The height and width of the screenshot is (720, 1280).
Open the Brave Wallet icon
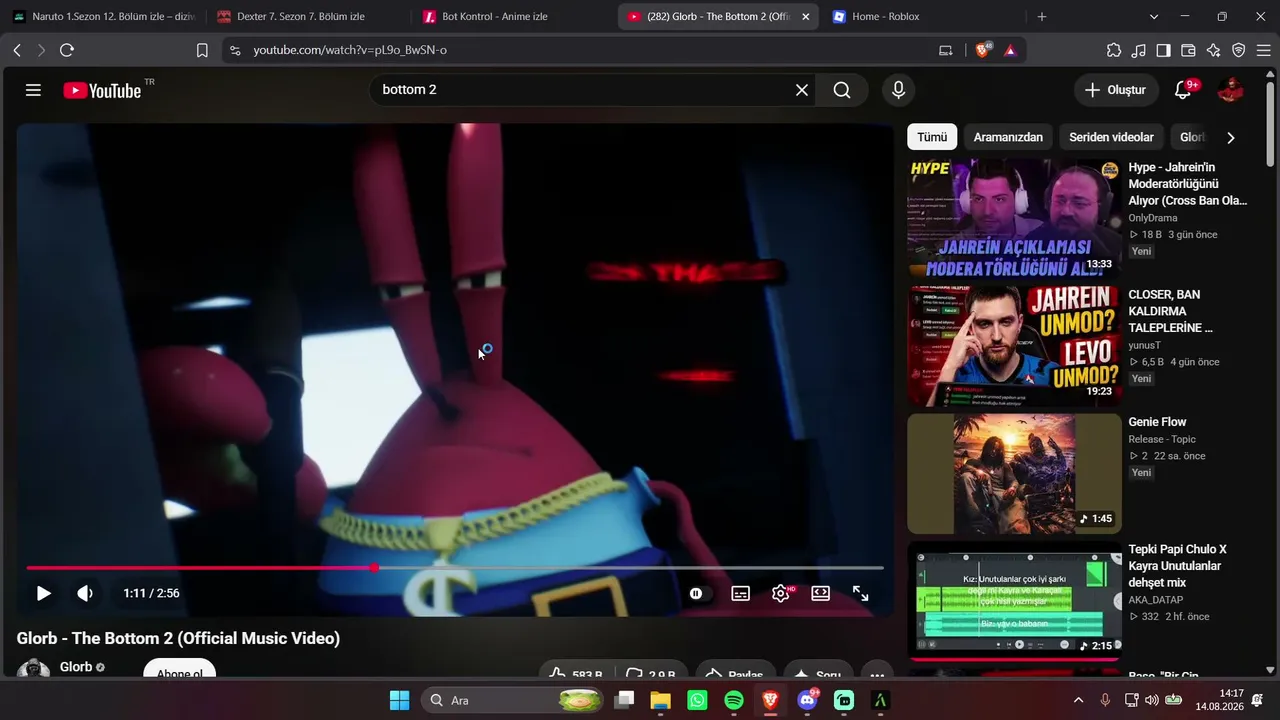[1189, 50]
